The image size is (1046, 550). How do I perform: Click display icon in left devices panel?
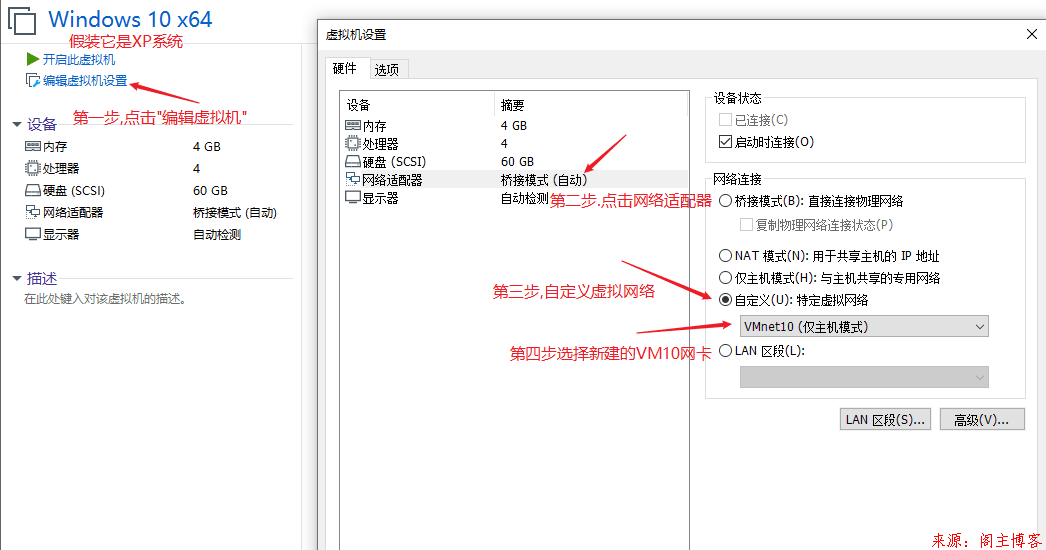click(x=33, y=234)
